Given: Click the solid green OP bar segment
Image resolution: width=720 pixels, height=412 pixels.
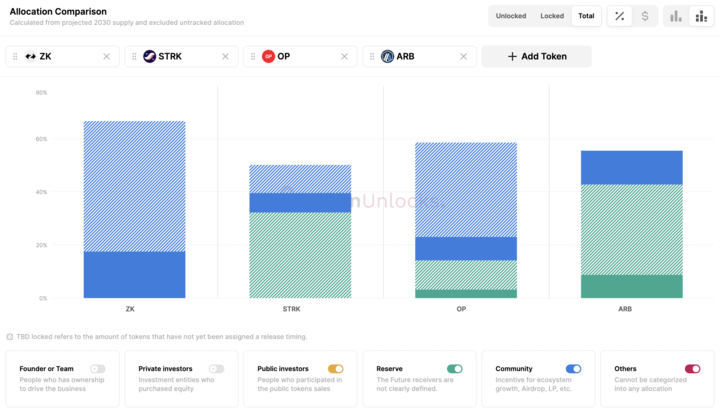Looking at the screenshot, I should [466, 294].
